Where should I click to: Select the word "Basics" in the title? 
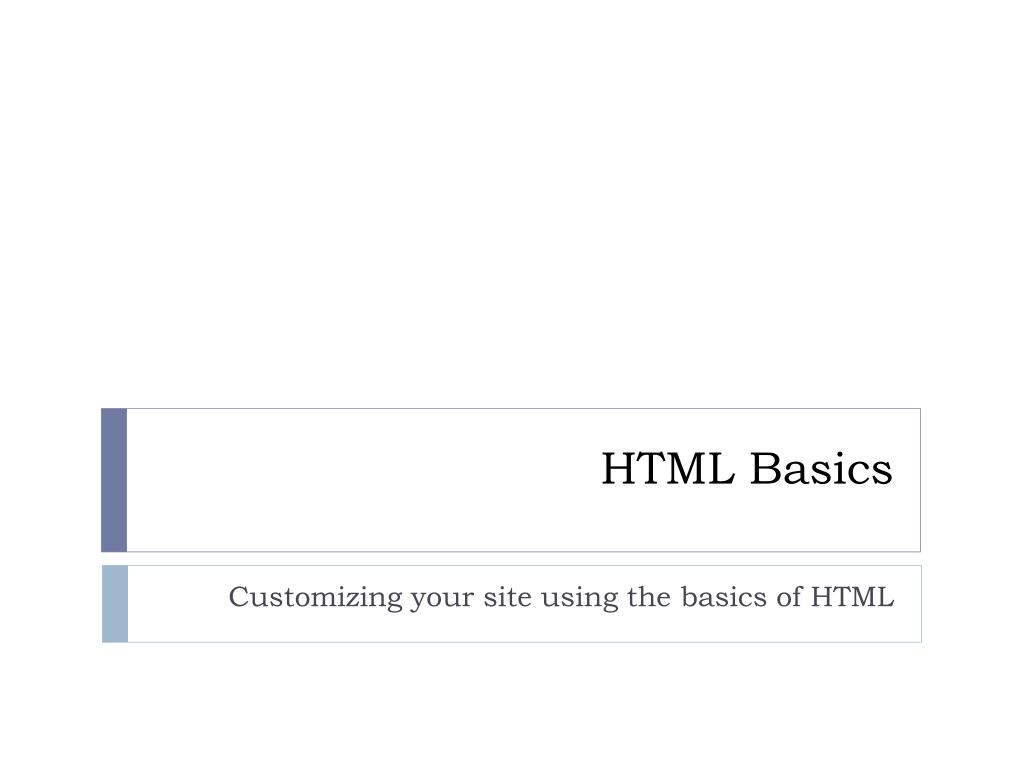point(821,468)
